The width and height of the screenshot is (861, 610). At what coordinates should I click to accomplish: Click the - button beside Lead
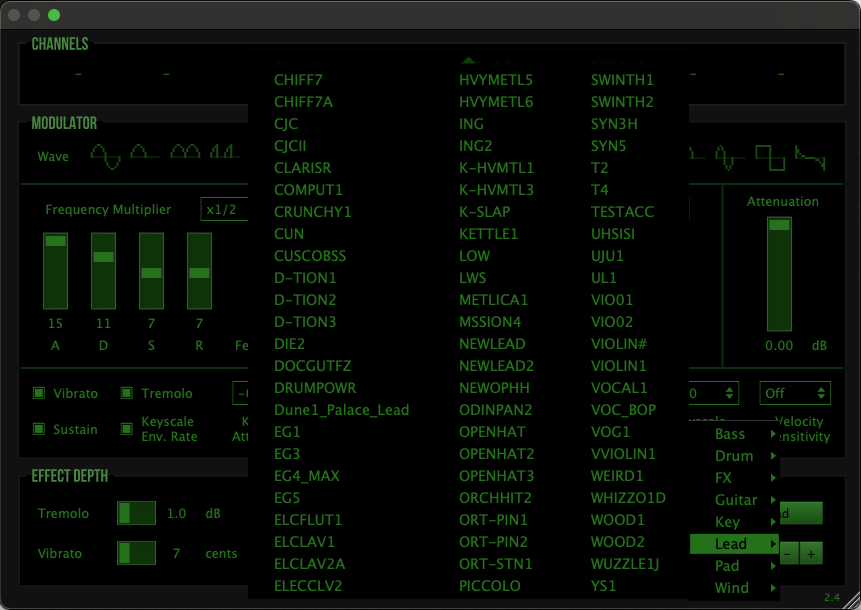coord(787,552)
